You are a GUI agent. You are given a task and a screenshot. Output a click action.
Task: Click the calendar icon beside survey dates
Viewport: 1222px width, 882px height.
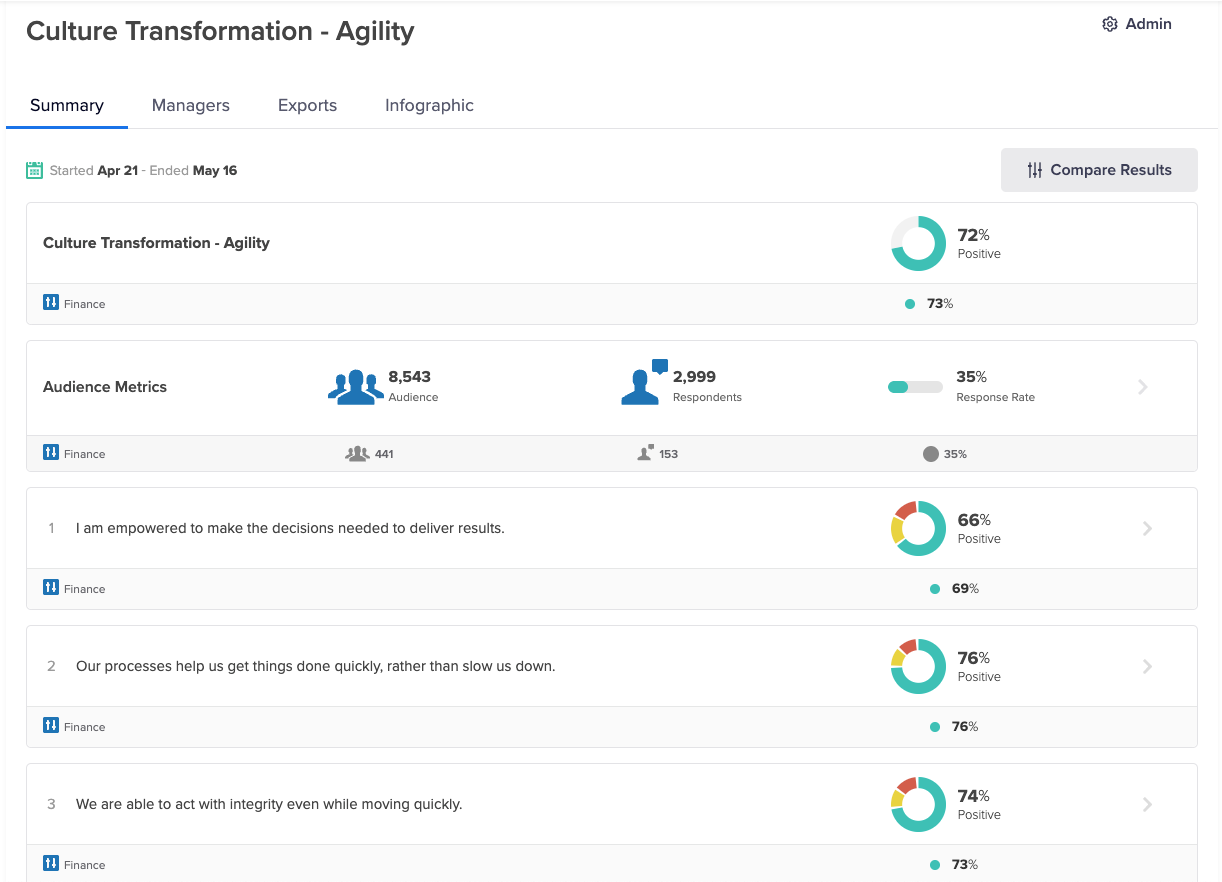pyautogui.click(x=35, y=170)
